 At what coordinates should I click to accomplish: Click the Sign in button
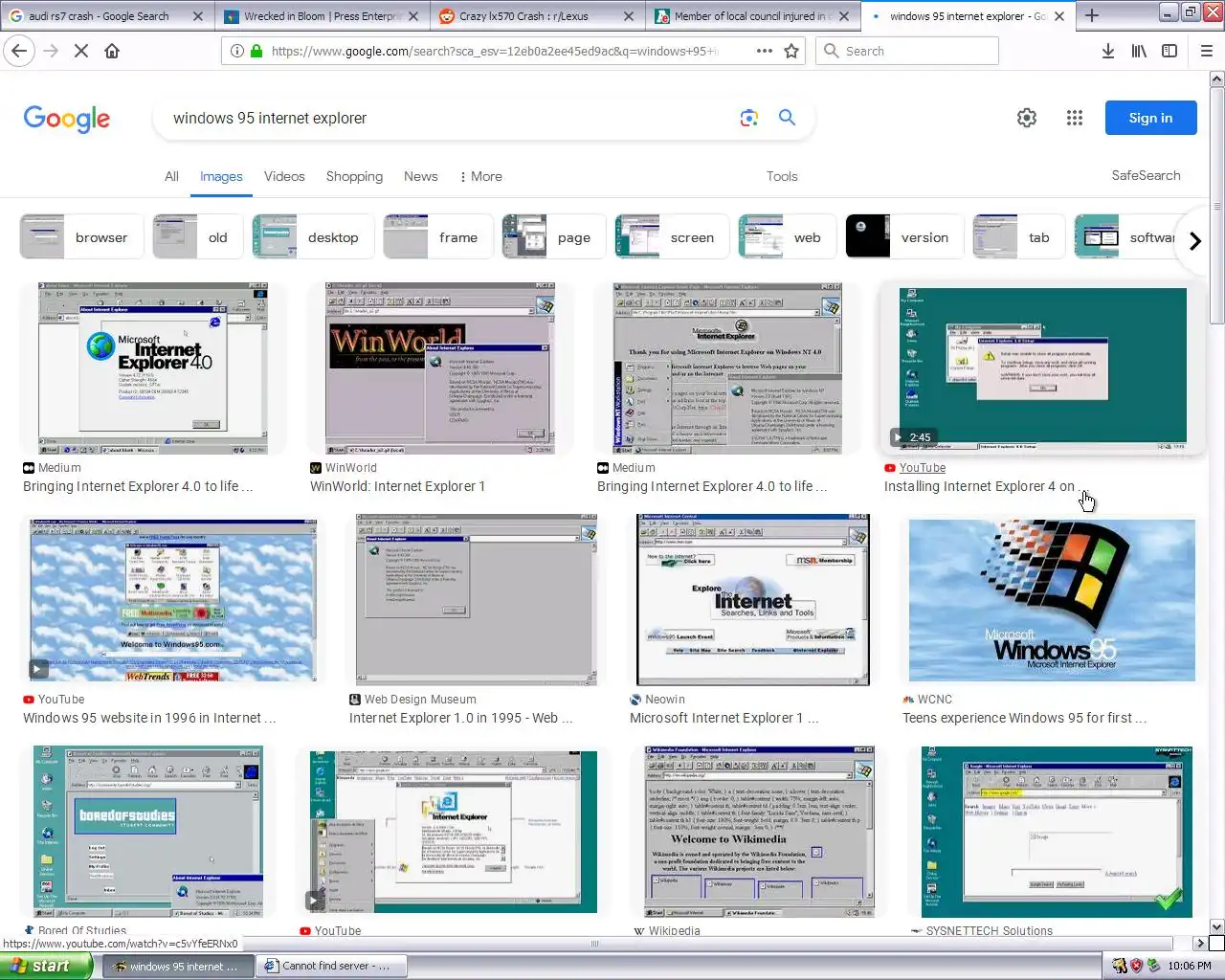(x=1150, y=118)
